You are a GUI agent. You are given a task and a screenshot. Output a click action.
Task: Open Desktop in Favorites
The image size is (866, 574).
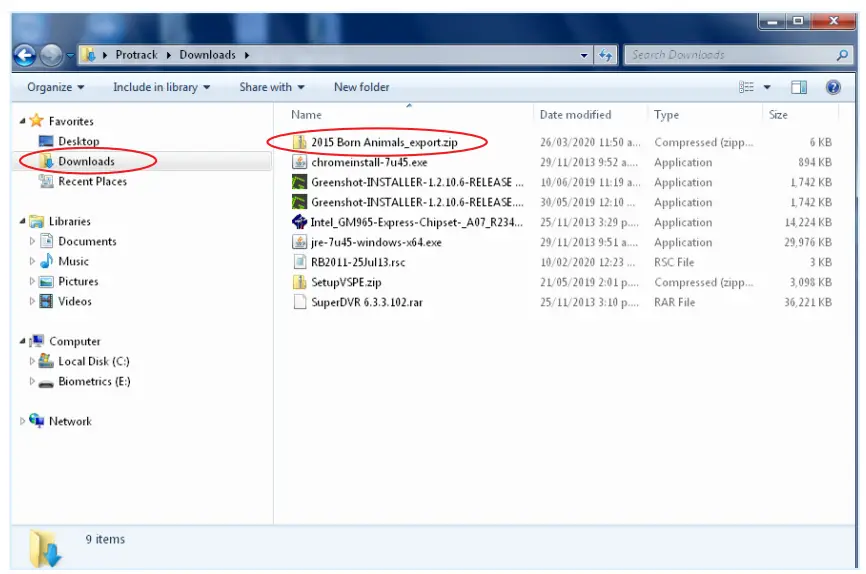(78, 141)
